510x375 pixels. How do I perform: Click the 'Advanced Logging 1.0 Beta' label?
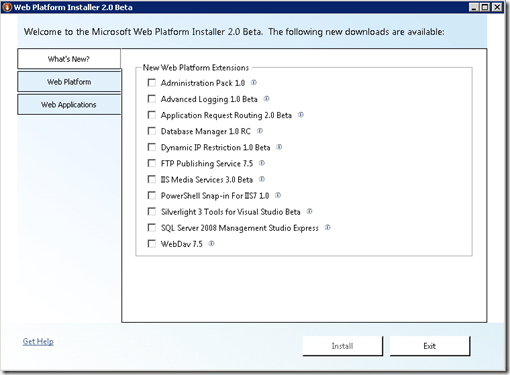pyautogui.click(x=209, y=99)
